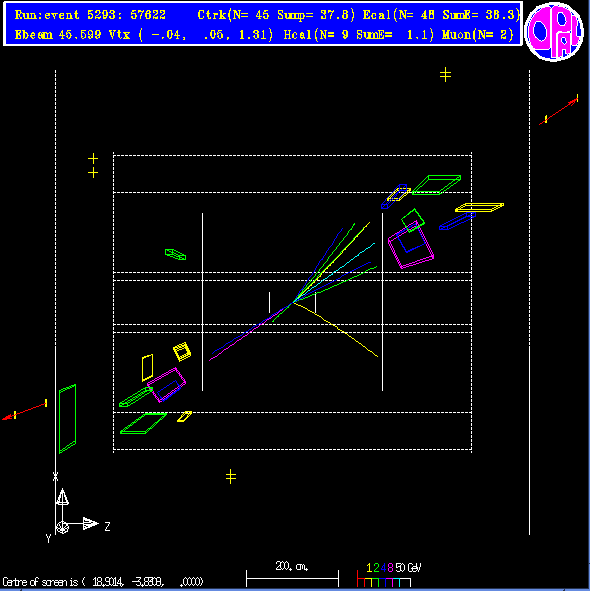Click the red arrow at lower left
This screenshot has width=590, height=591.
tap(25, 410)
